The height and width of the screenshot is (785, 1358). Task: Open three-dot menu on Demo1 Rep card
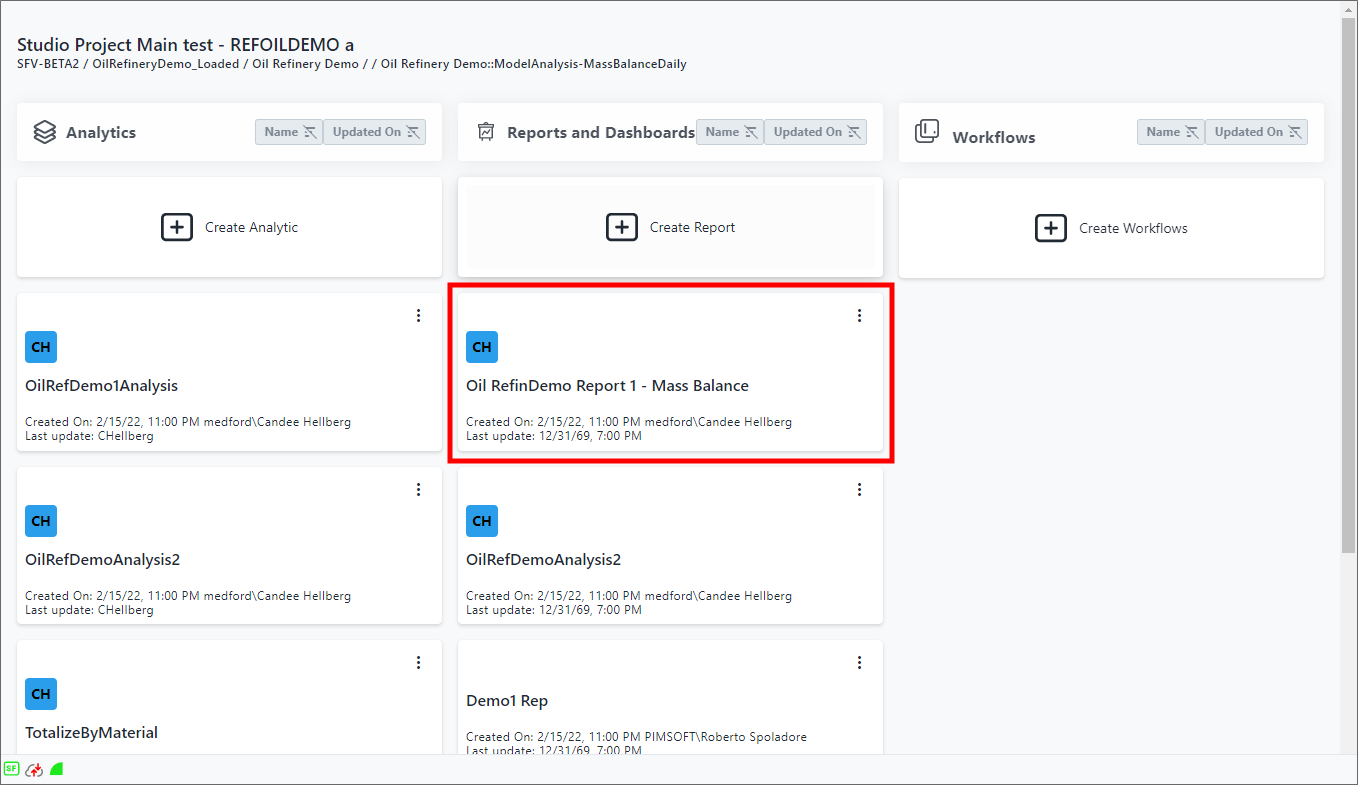pyautogui.click(x=859, y=663)
